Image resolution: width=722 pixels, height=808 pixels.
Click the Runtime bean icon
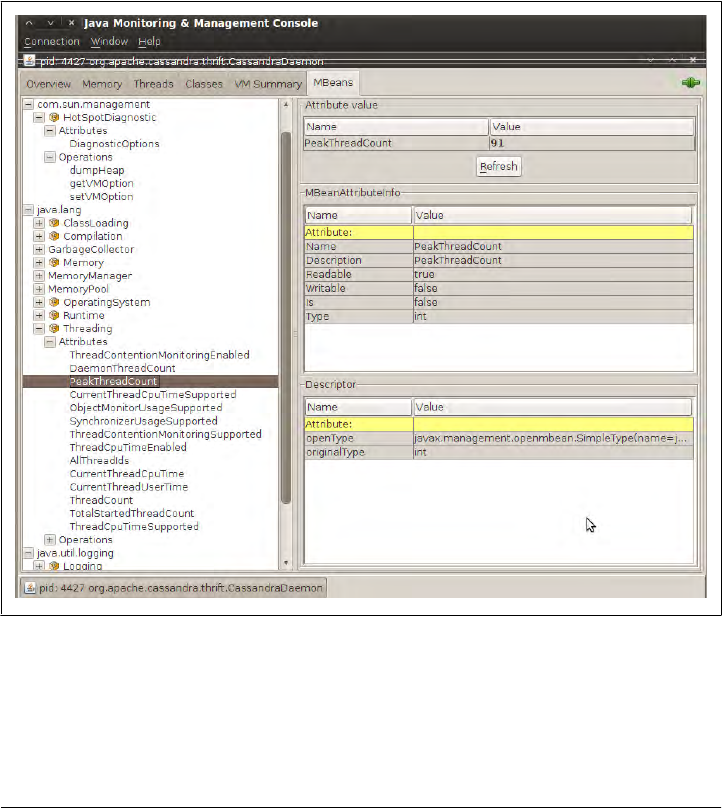point(54,315)
